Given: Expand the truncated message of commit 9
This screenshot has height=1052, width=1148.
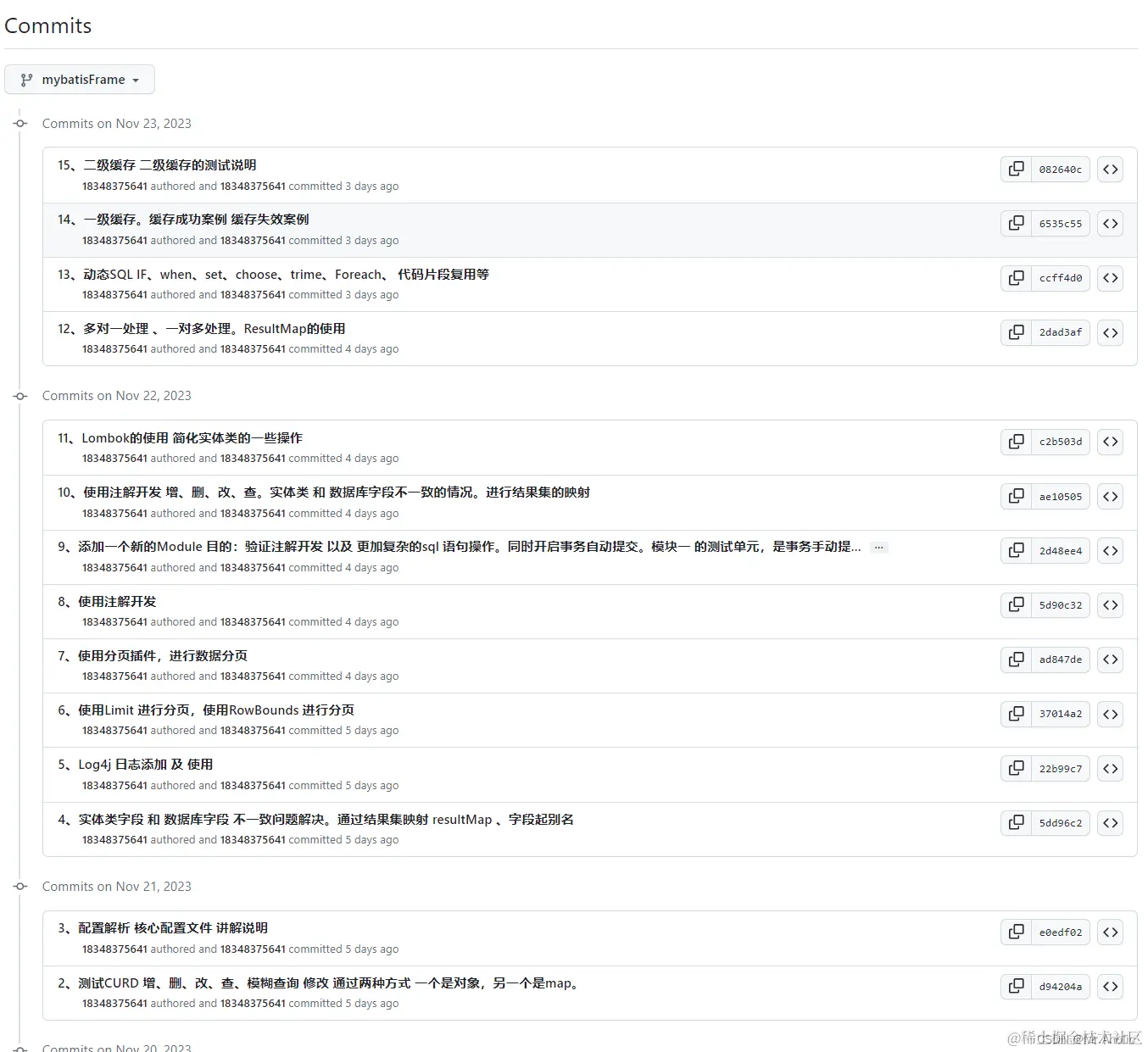Looking at the screenshot, I should pos(879,548).
